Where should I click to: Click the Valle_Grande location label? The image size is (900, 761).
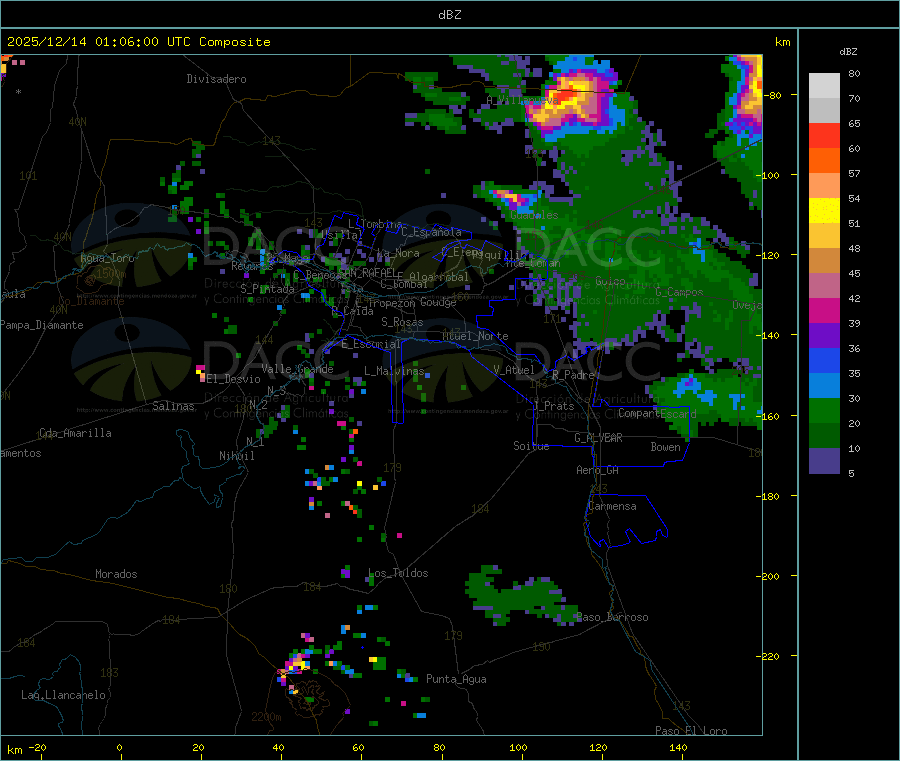[x=297, y=369]
